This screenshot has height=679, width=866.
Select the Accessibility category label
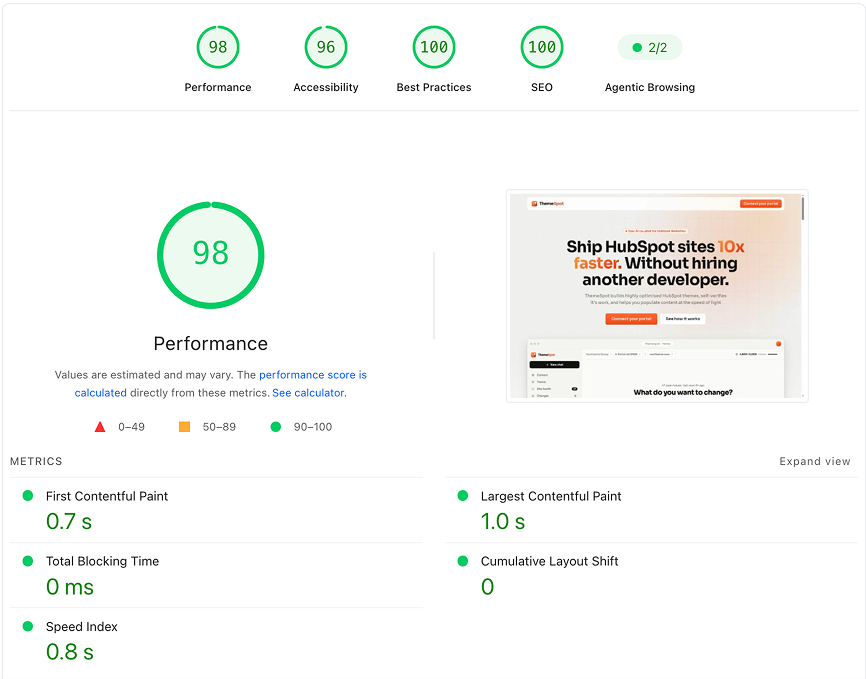point(326,87)
